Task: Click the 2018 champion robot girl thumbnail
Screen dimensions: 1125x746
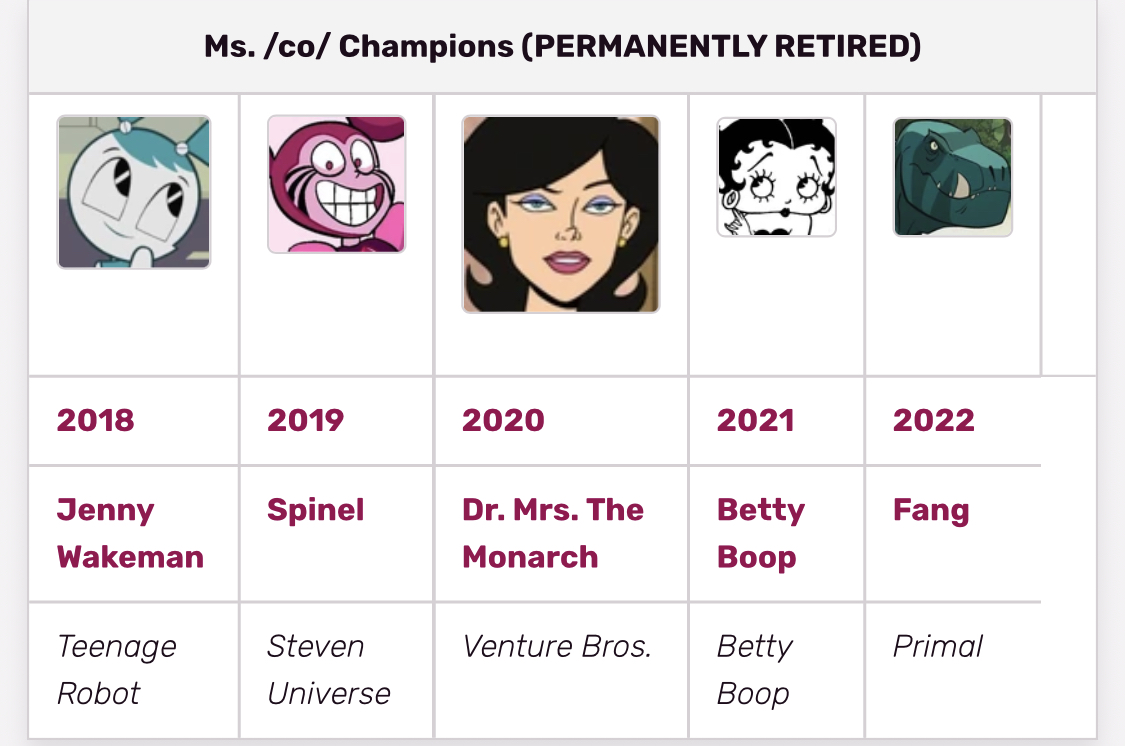Action: [134, 192]
